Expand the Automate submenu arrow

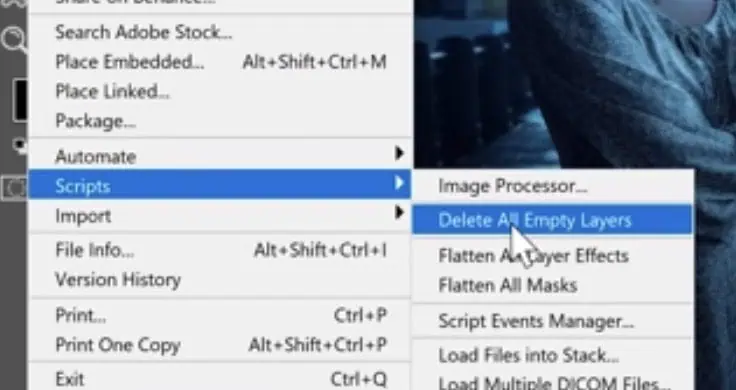tap(399, 153)
